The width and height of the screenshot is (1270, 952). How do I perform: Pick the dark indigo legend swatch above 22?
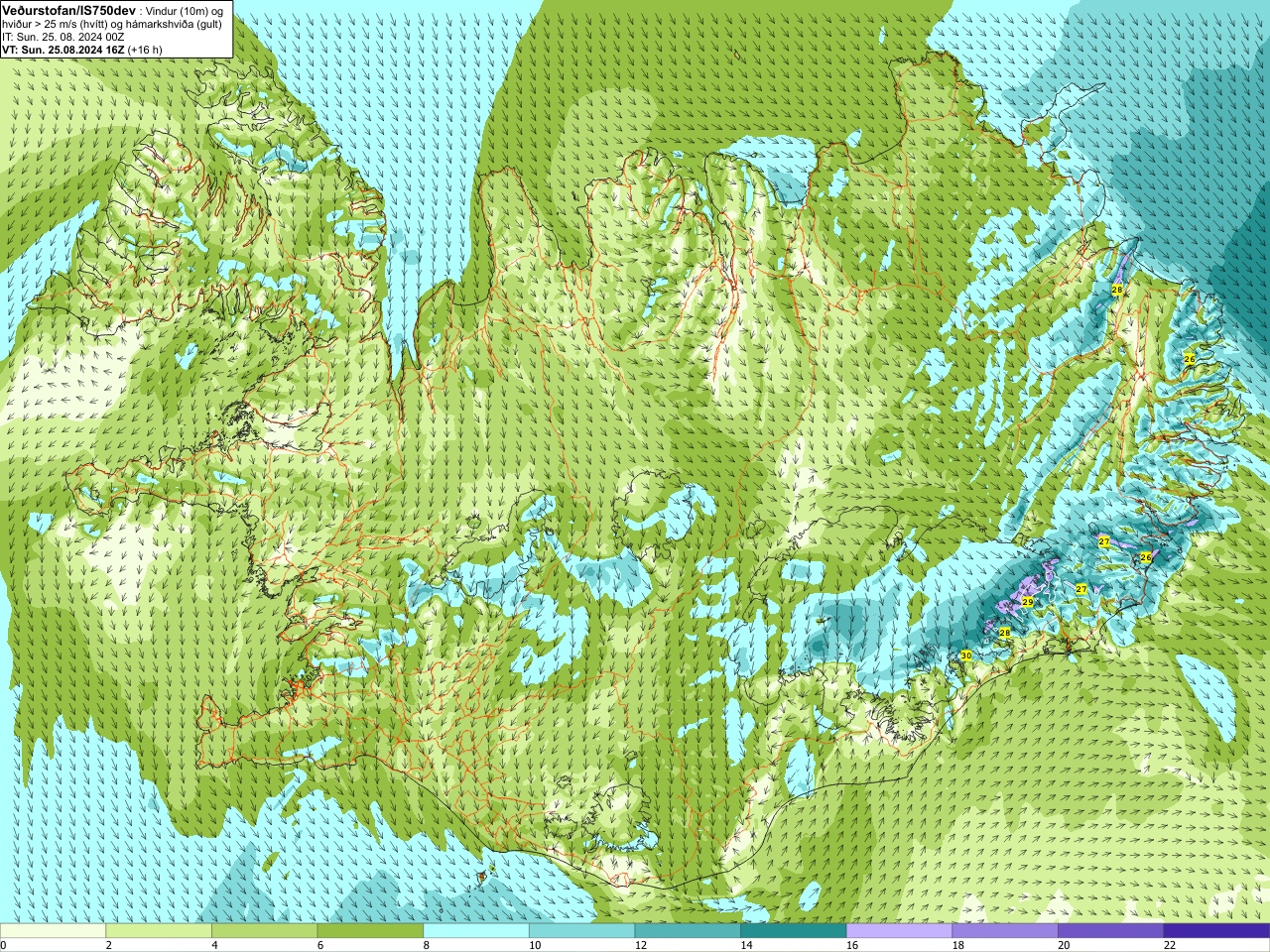coord(1216,931)
